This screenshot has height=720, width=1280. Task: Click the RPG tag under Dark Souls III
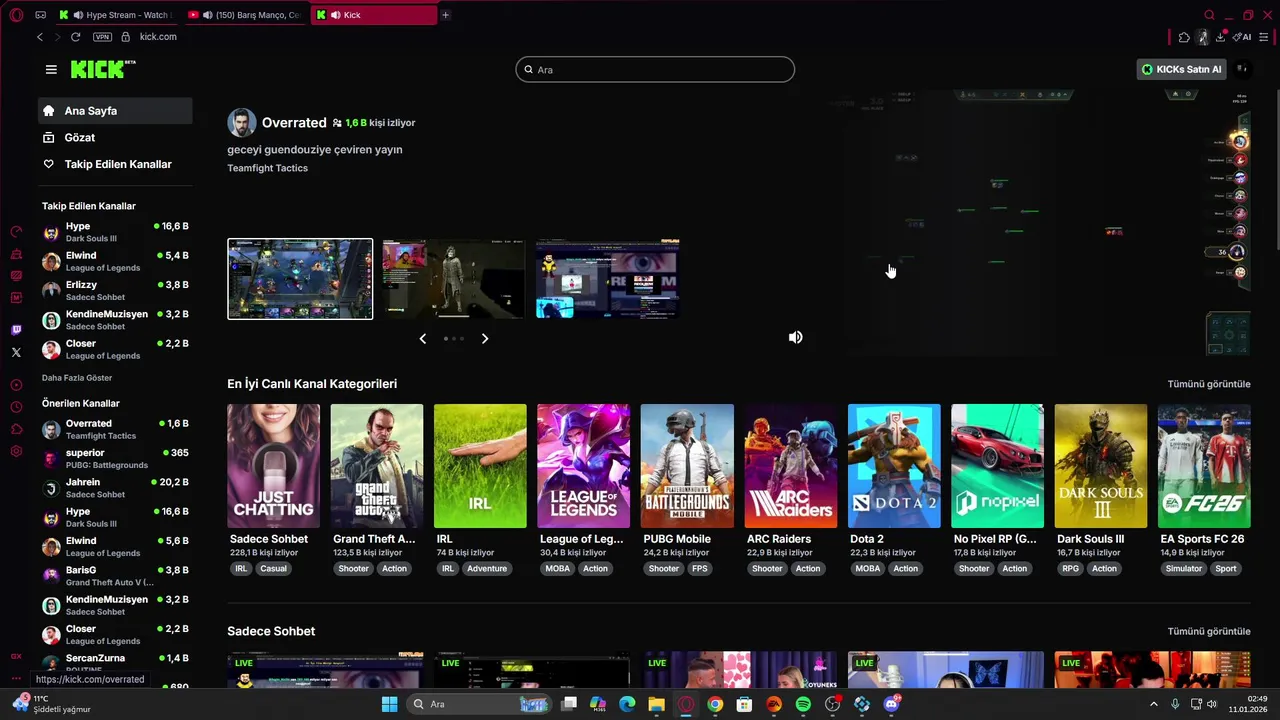tap(1070, 568)
